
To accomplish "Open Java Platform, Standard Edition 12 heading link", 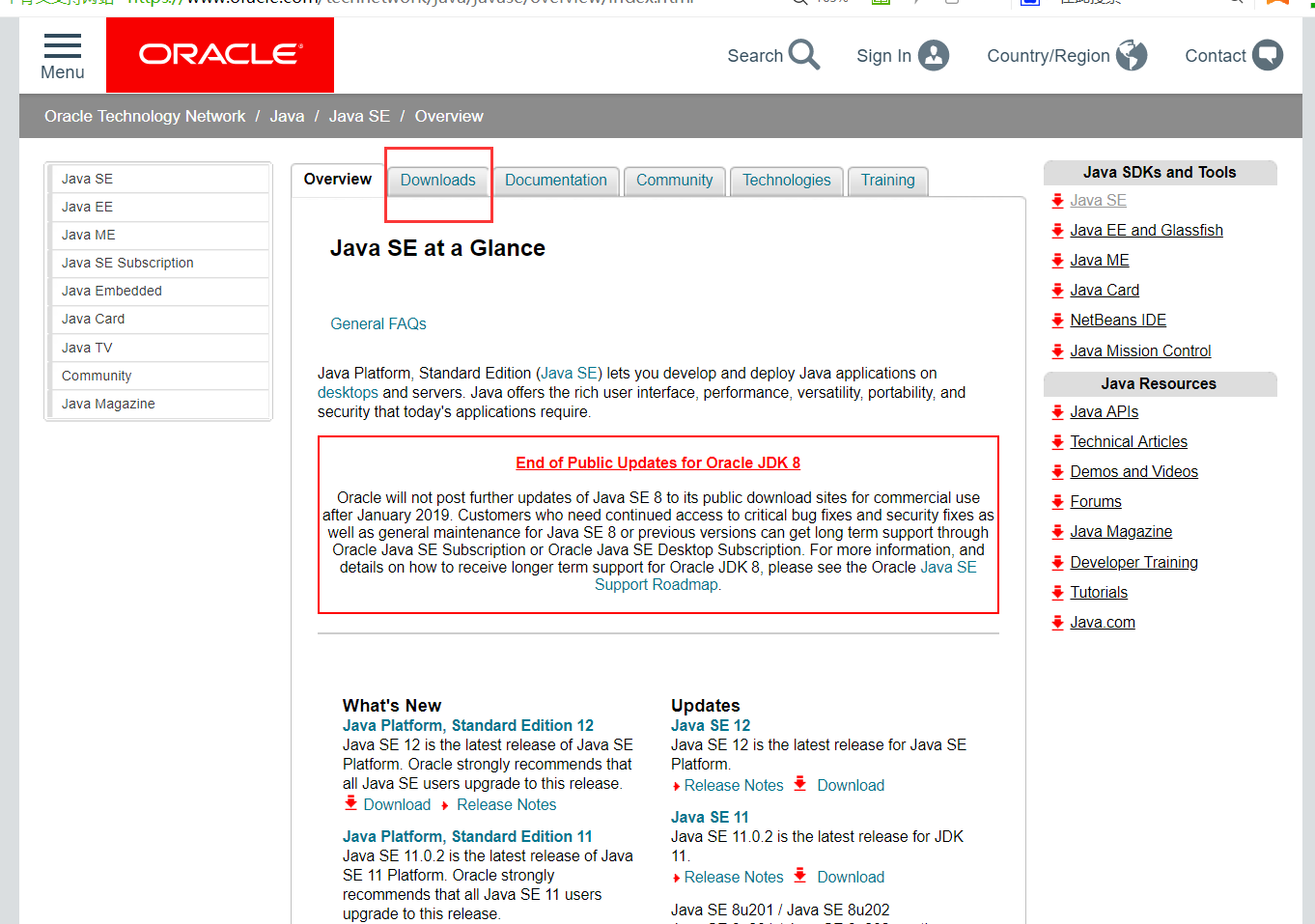I will point(468,726).
